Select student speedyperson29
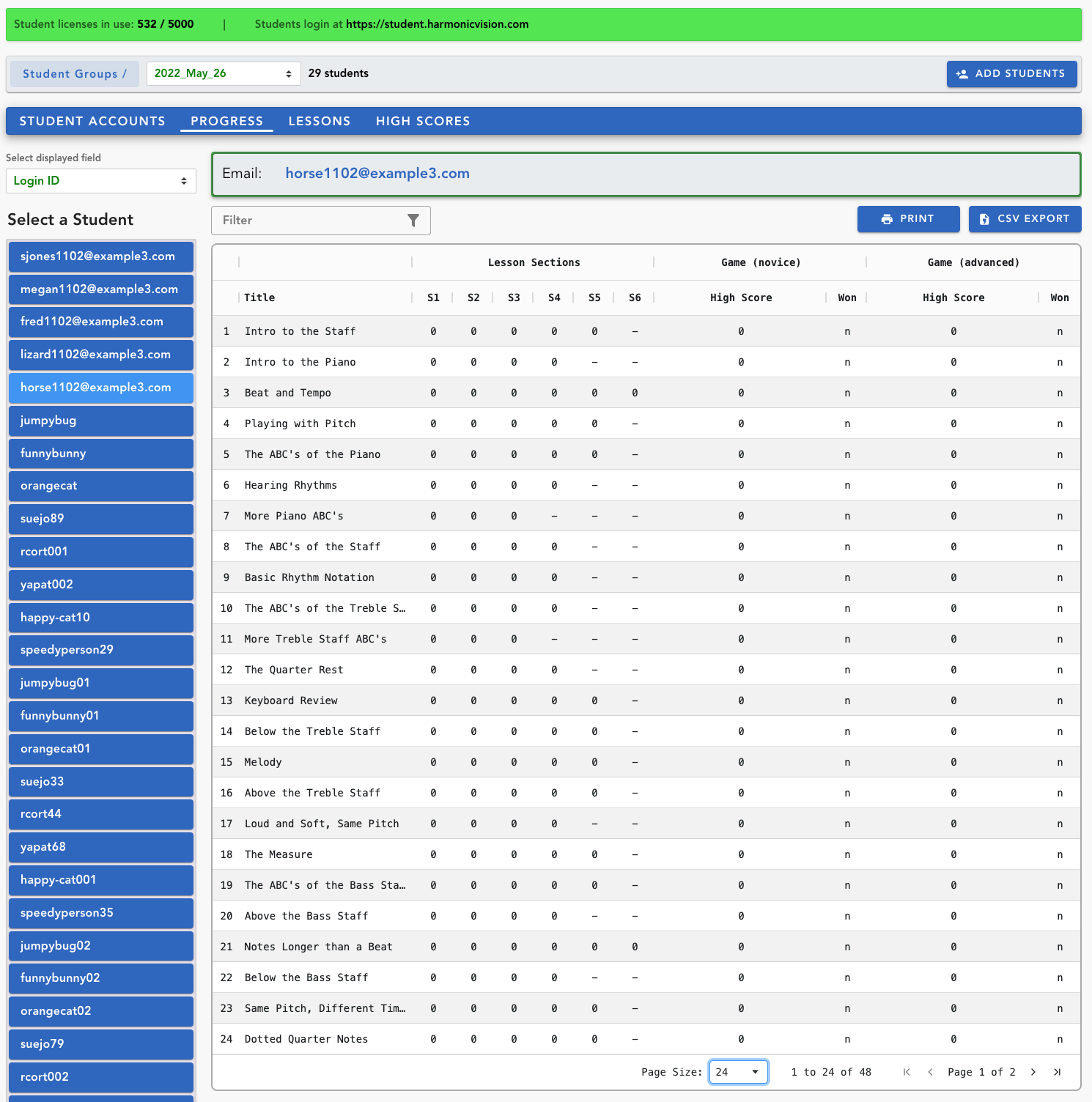 [x=101, y=650]
